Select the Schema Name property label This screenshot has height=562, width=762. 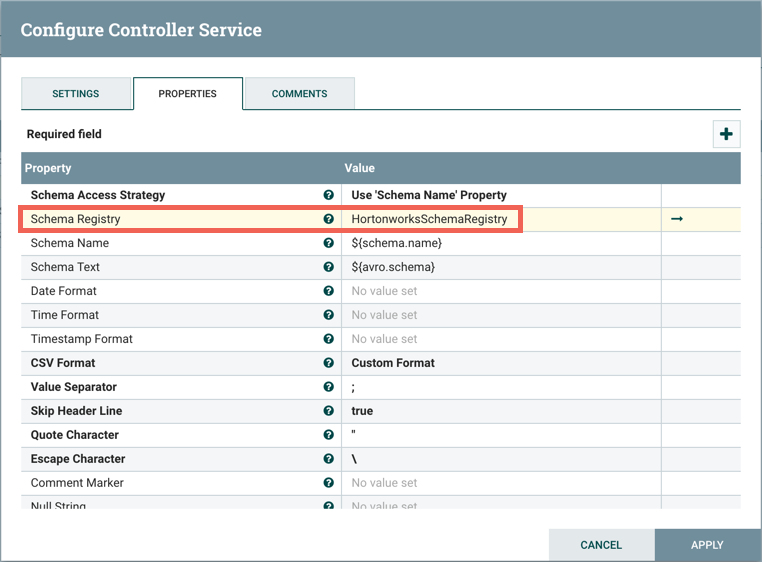pos(69,243)
